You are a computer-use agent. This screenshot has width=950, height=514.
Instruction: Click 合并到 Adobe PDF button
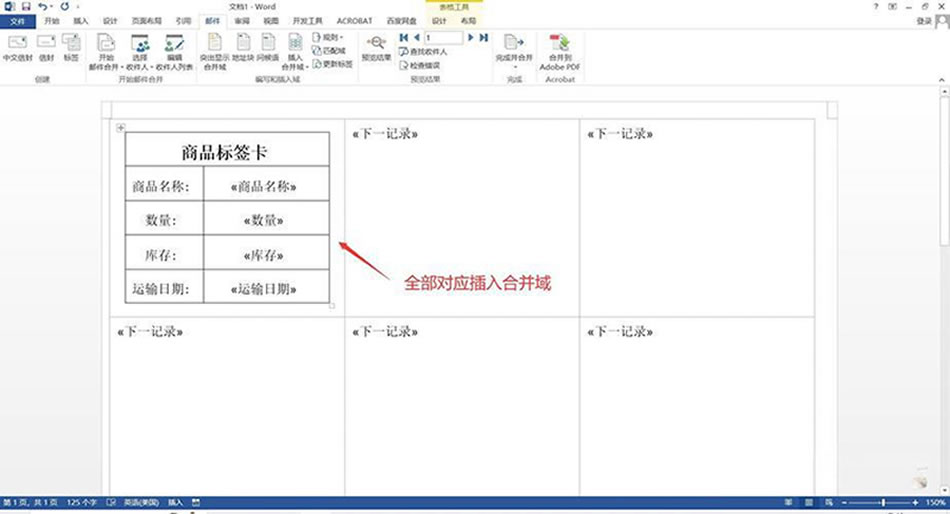tap(560, 52)
